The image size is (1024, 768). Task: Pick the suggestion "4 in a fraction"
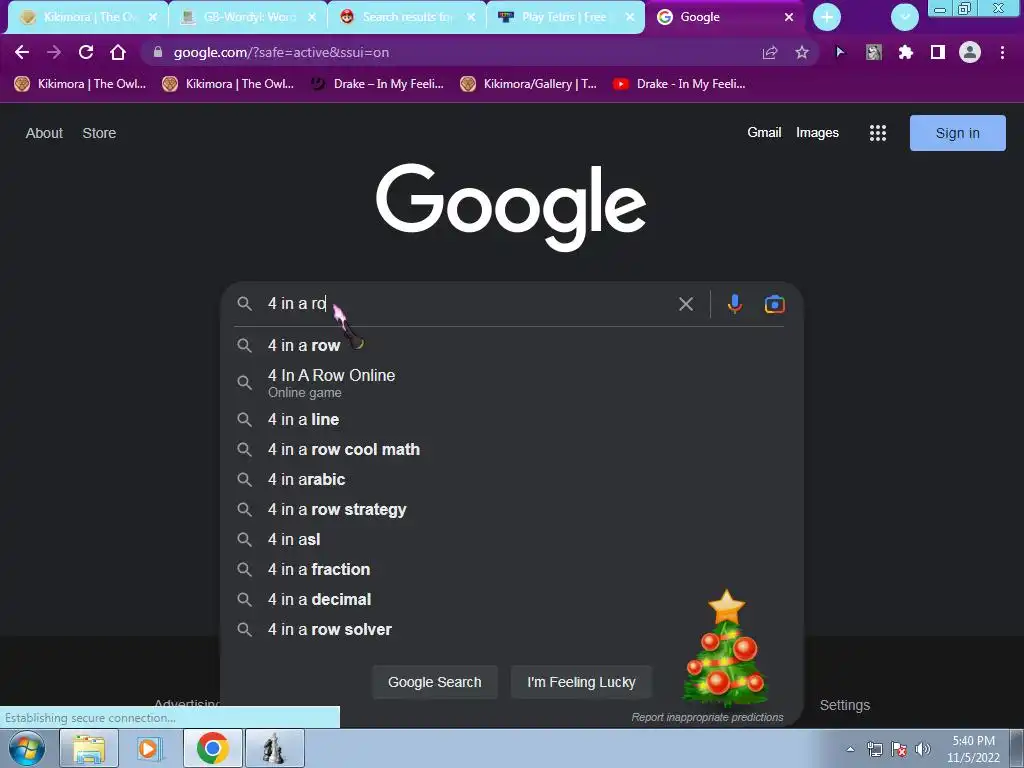(x=511, y=569)
